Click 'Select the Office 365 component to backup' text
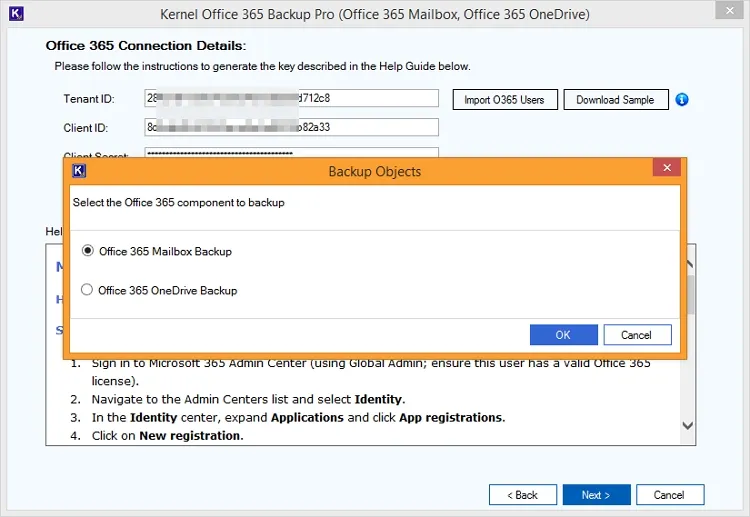 pyautogui.click(x=178, y=202)
